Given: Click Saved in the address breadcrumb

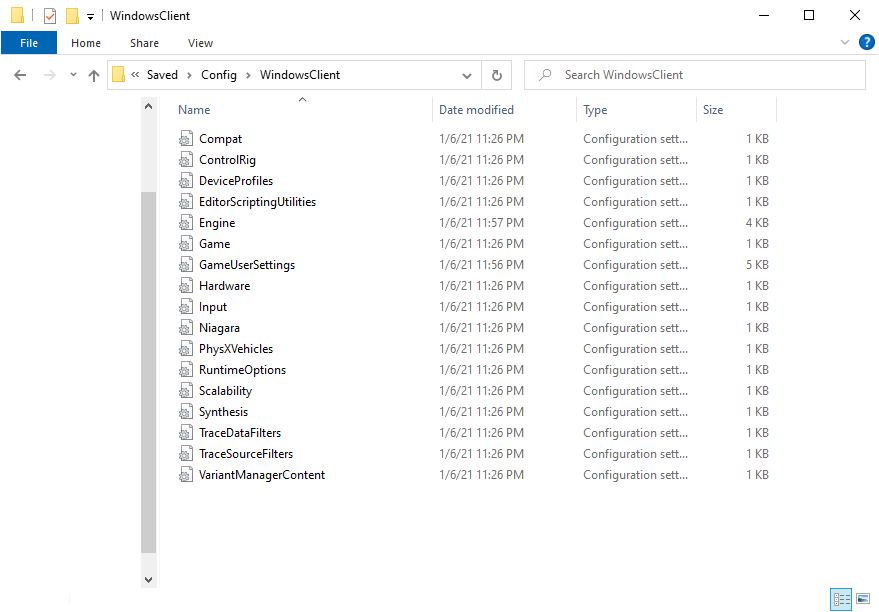Looking at the screenshot, I should [162, 75].
